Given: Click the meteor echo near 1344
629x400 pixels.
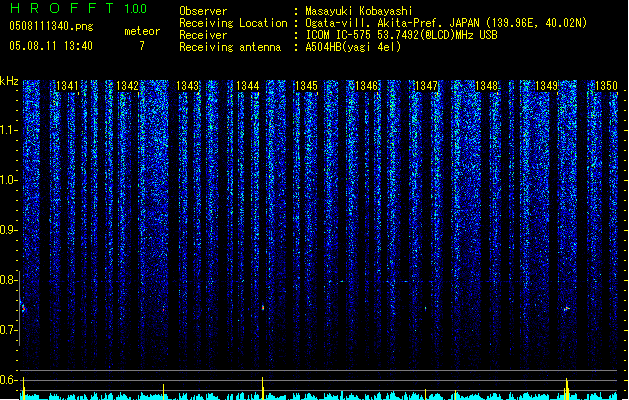Looking at the screenshot, I should coord(263,308).
